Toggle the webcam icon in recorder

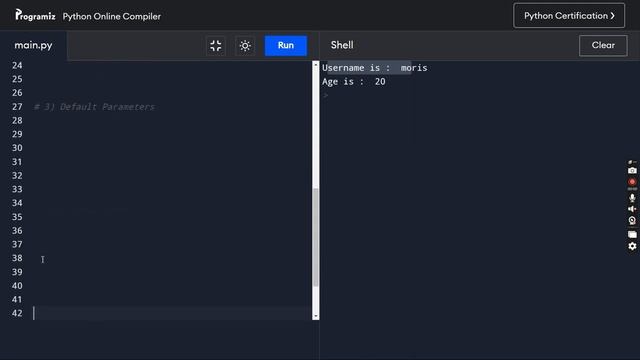(632, 221)
